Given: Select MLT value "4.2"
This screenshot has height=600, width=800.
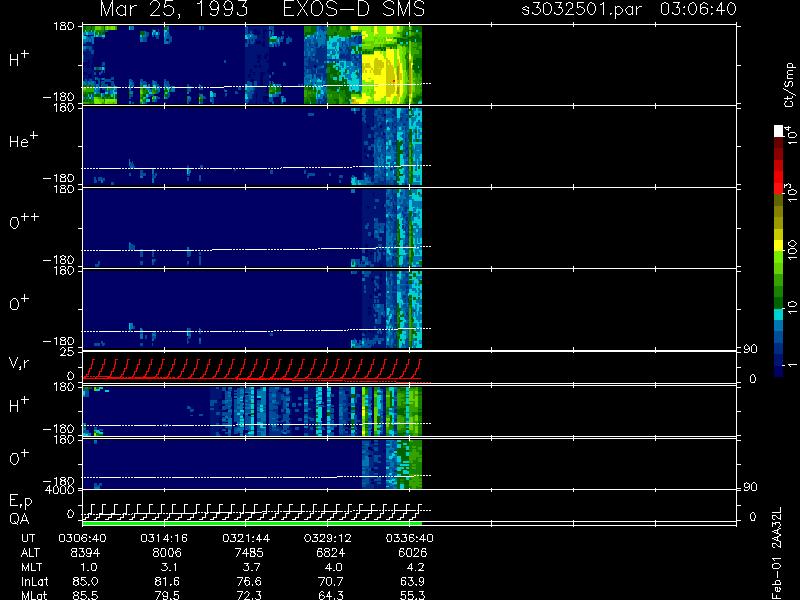Looking at the screenshot, I should coord(415,567).
